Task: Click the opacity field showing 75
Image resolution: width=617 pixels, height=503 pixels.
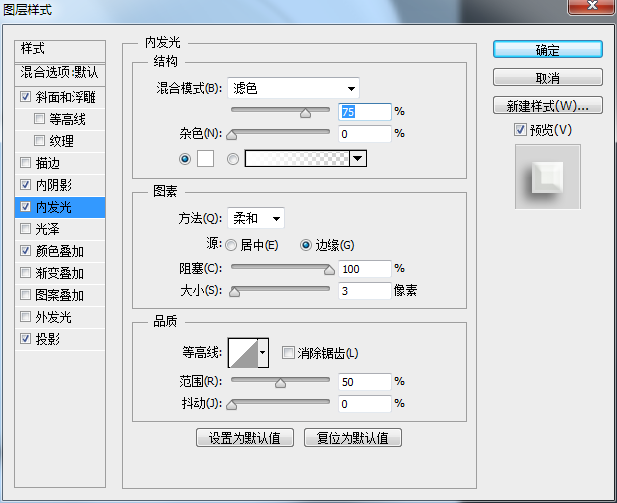Action: pyautogui.click(x=365, y=112)
